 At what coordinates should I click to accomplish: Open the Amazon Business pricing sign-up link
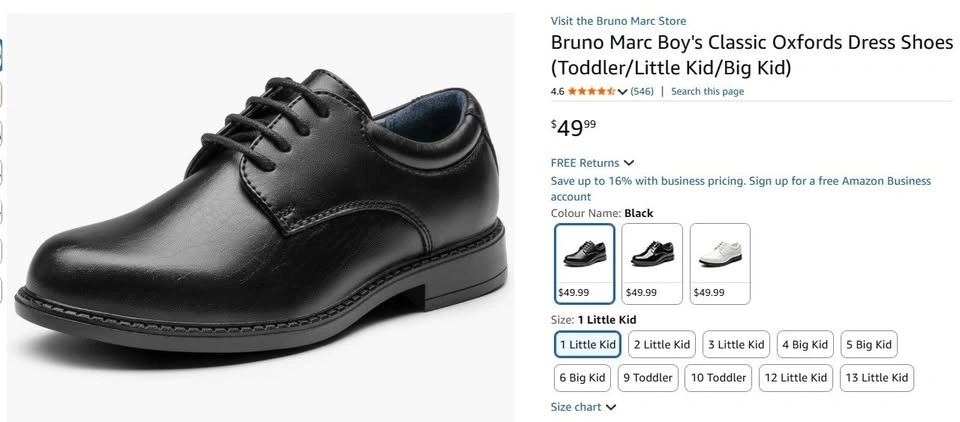(740, 189)
